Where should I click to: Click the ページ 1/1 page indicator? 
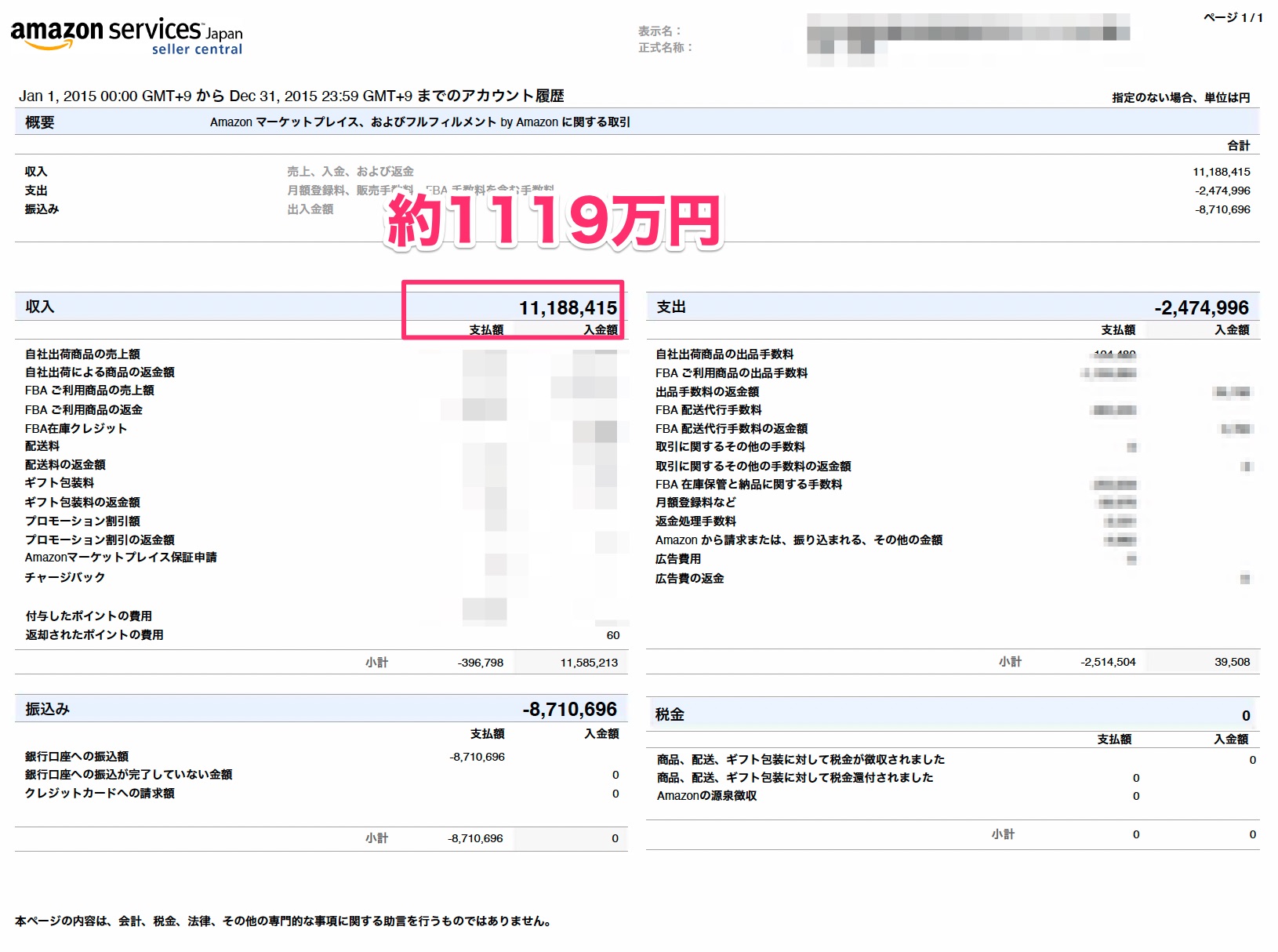(1233, 17)
